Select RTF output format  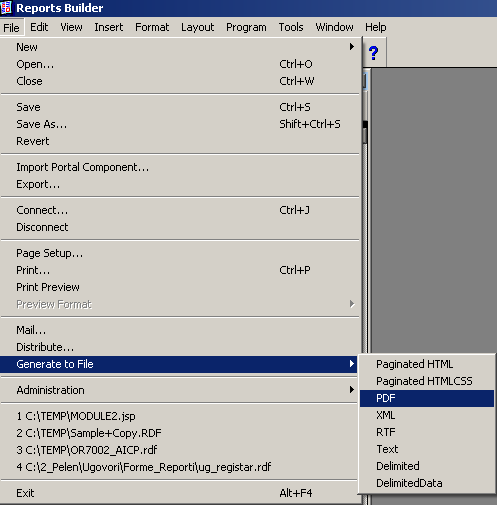coord(427,432)
